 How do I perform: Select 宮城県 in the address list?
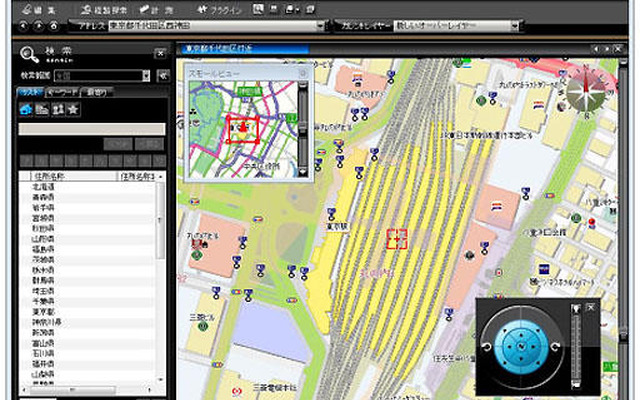click(x=43, y=218)
